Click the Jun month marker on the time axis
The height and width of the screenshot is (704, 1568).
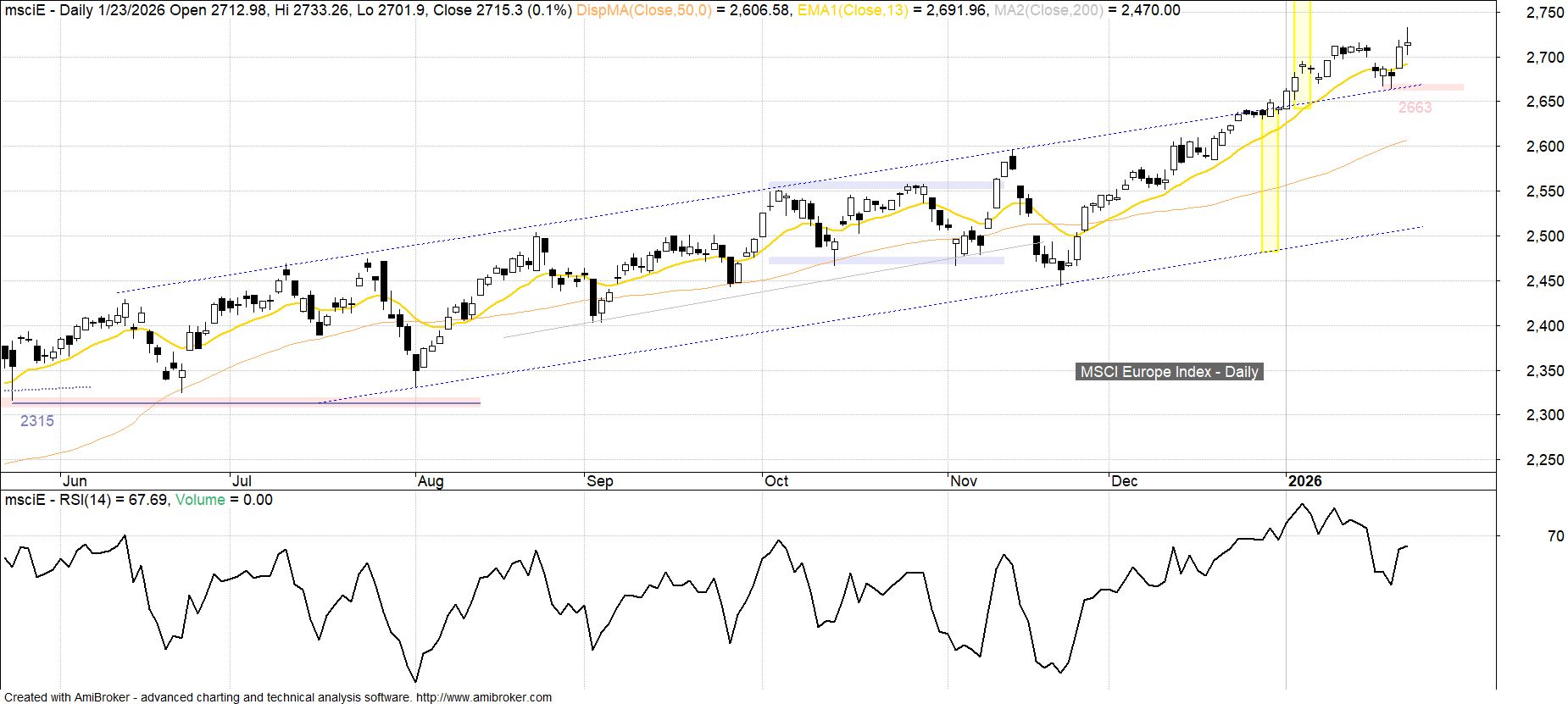coord(75,481)
